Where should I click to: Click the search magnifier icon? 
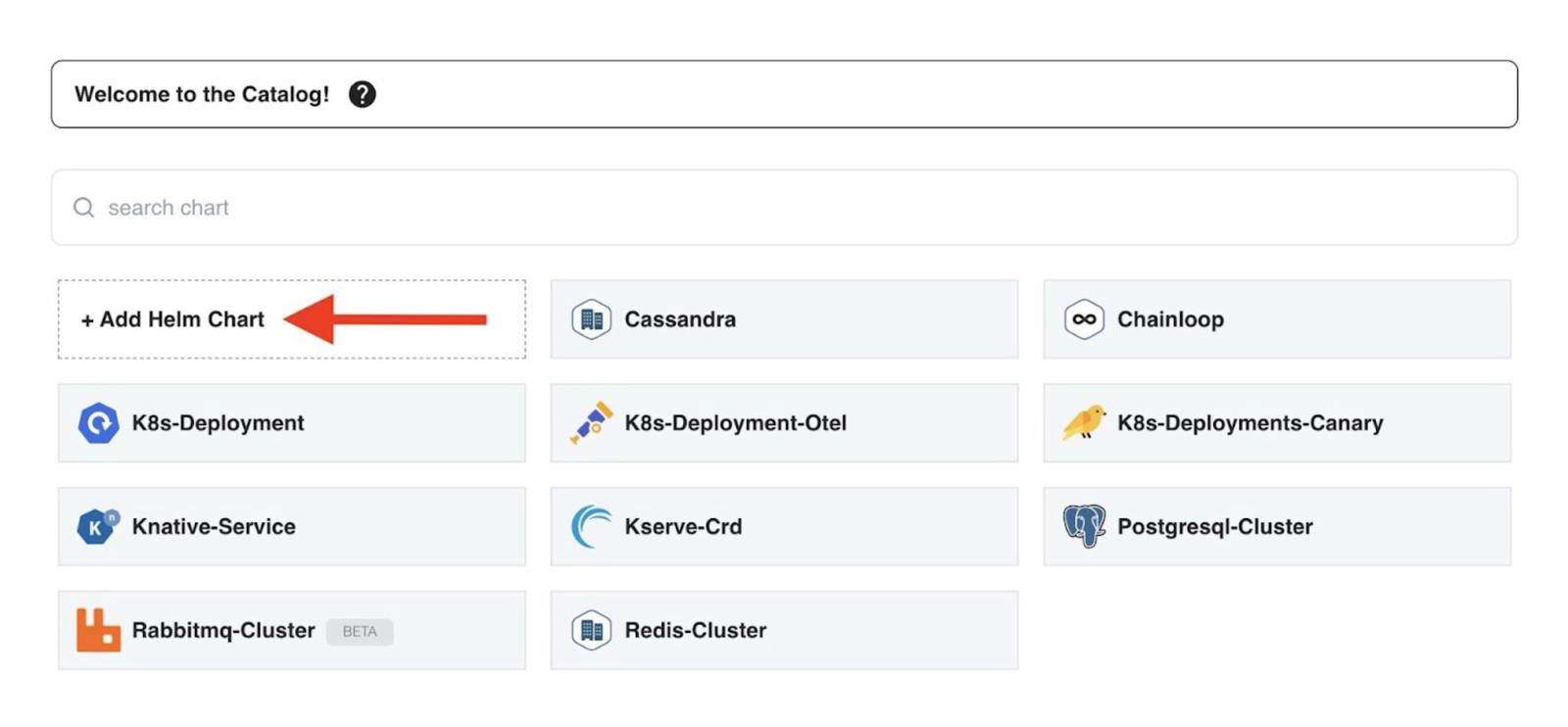tap(84, 208)
